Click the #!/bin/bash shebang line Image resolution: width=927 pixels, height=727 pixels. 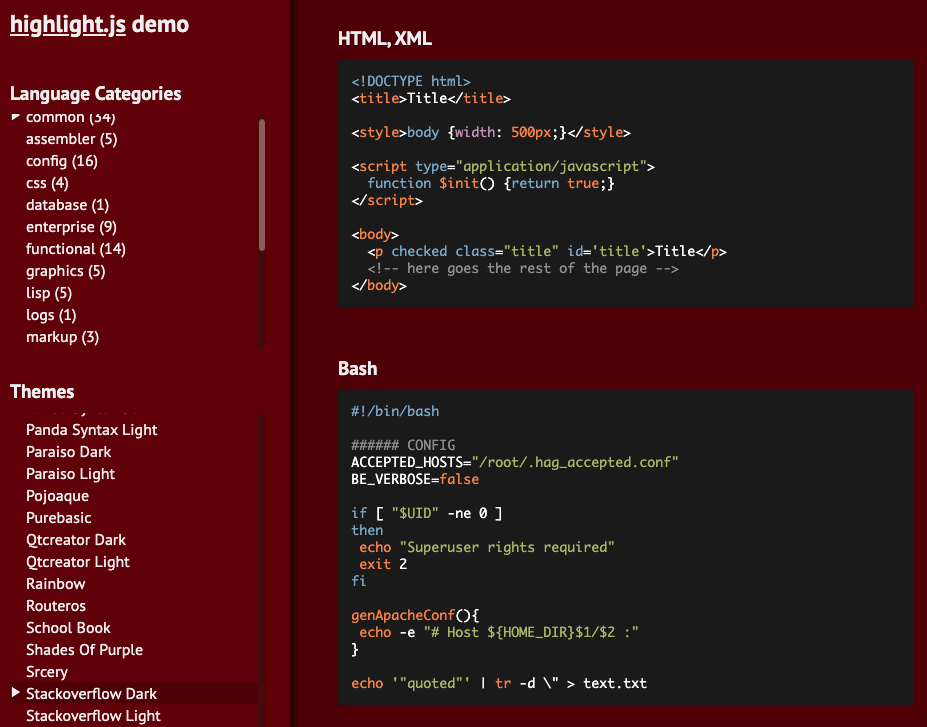[395, 411]
